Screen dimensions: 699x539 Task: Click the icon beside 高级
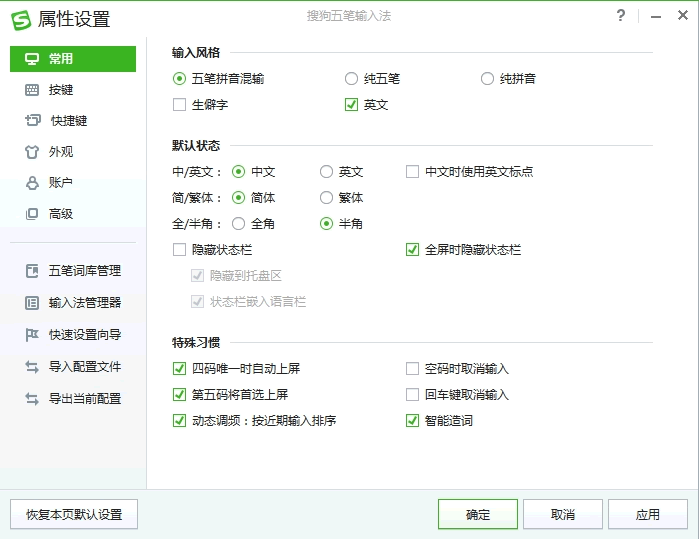(x=31, y=214)
